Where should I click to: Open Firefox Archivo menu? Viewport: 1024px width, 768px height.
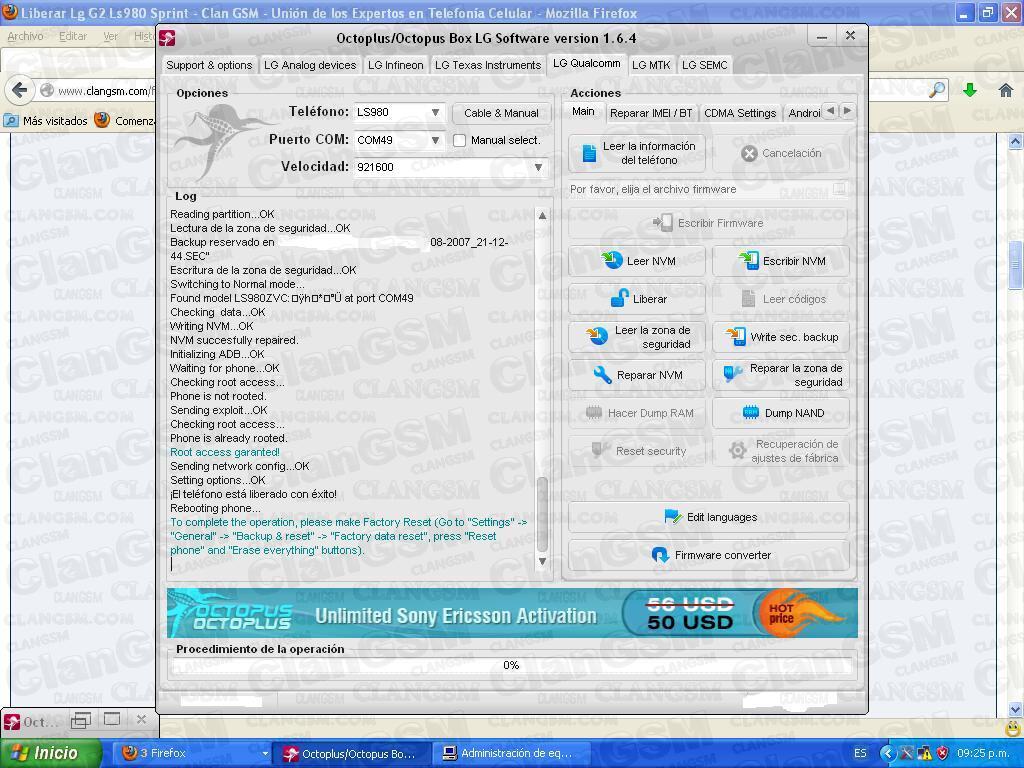point(25,37)
